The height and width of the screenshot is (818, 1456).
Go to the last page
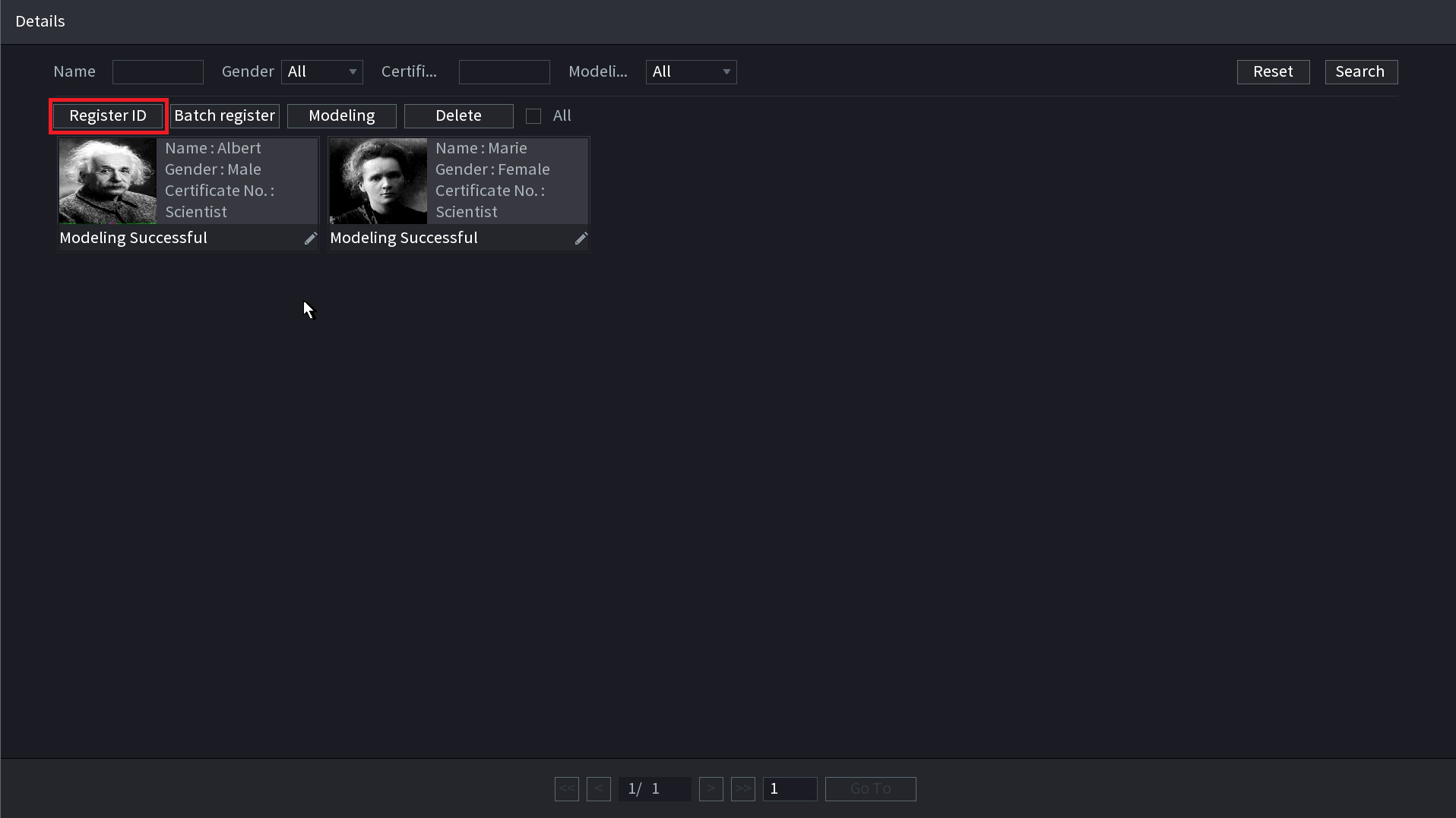(x=743, y=789)
